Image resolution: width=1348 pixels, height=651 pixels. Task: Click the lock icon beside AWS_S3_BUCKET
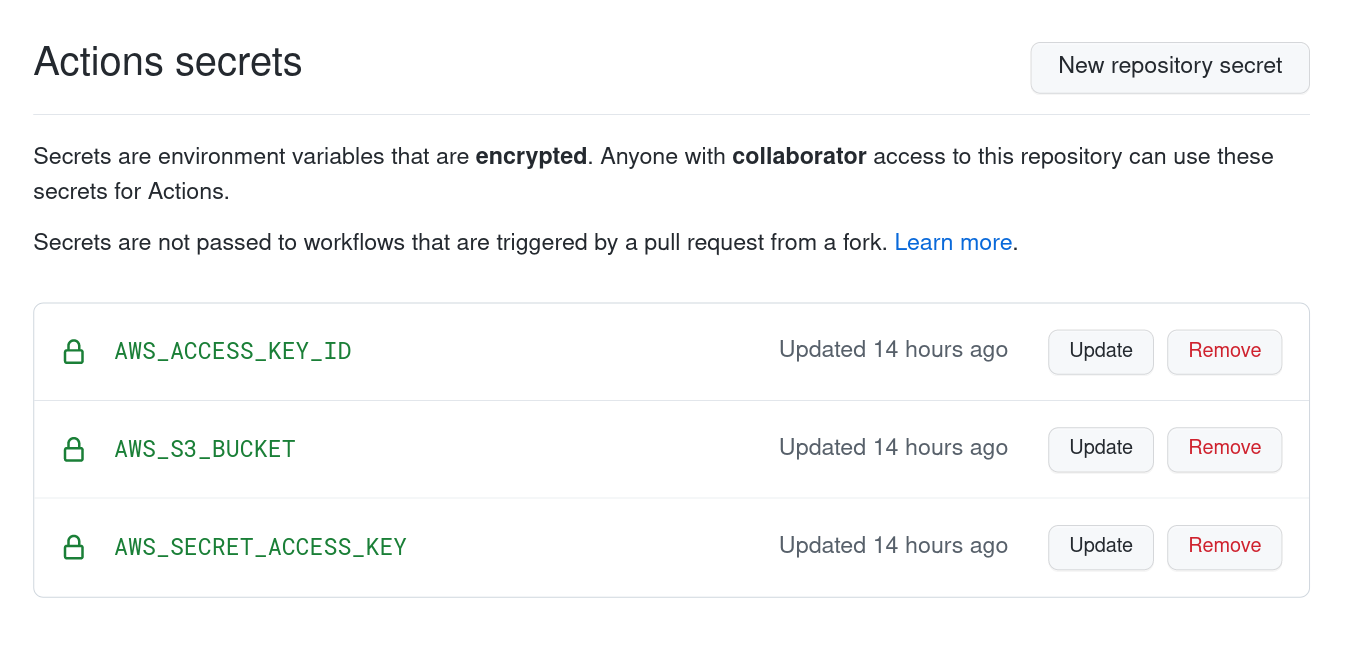pos(74,449)
